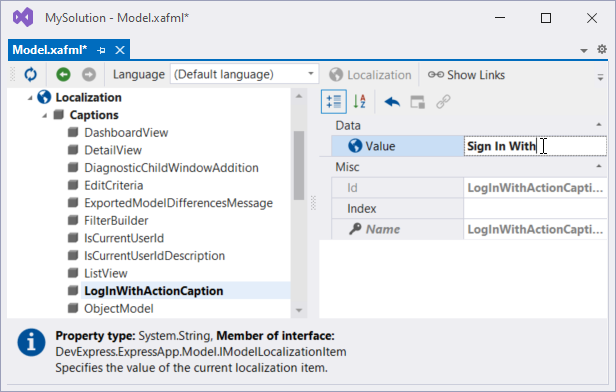The width and height of the screenshot is (616, 392).
Task: Click the toolbar drag grip handle
Action: [13, 74]
